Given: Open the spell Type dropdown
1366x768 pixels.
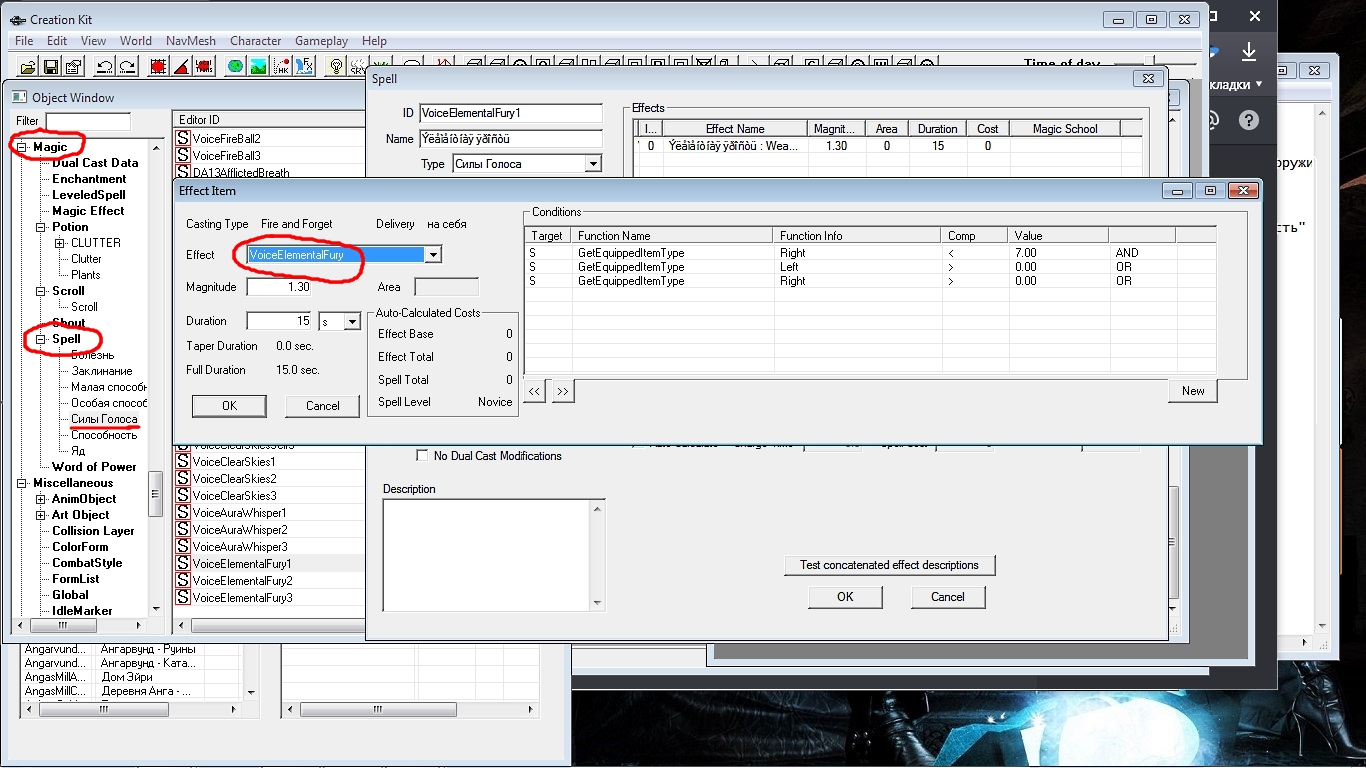Looking at the screenshot, I should (593, 164).
